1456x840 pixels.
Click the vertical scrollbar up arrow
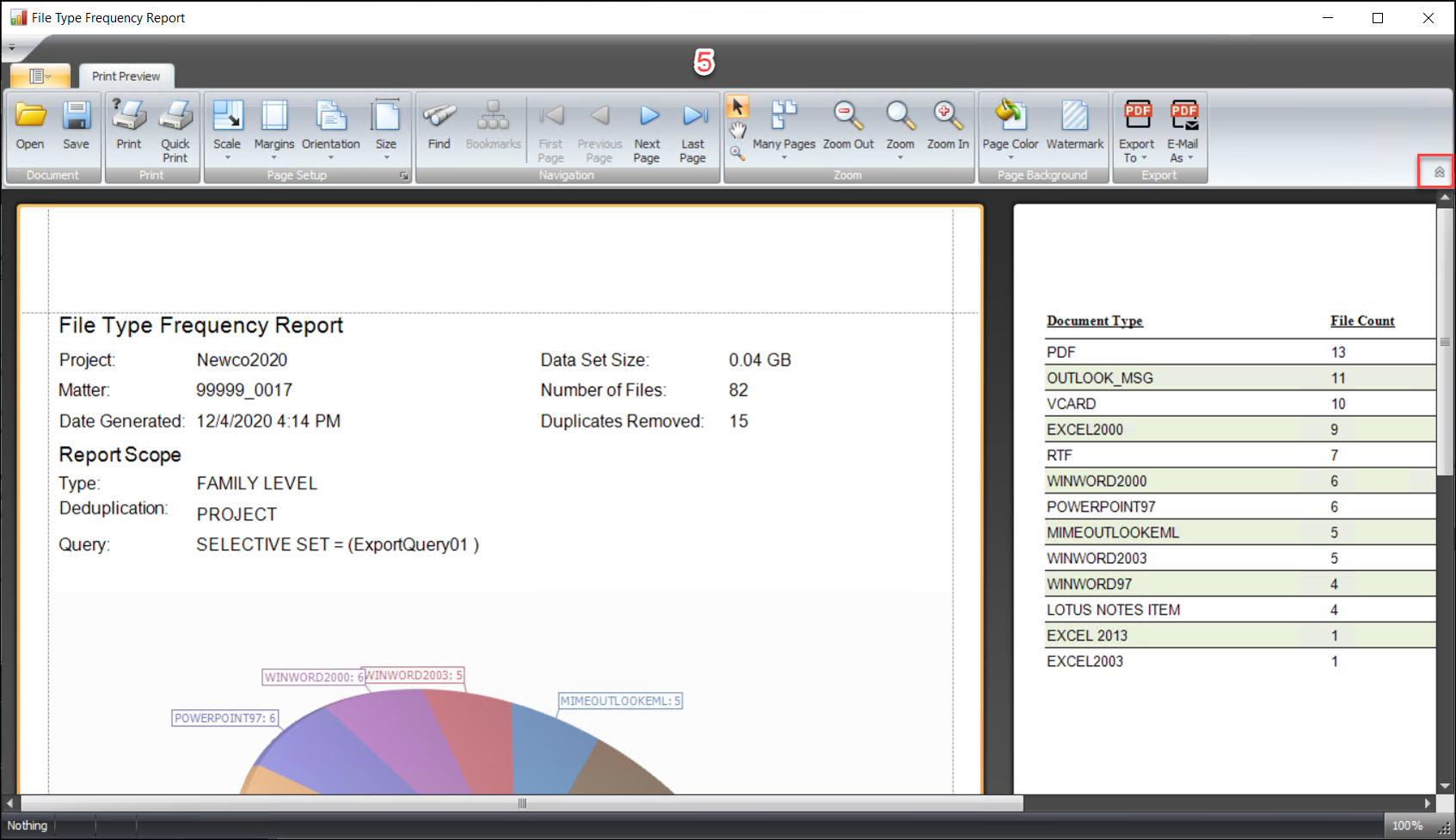tap(1445, 198)
